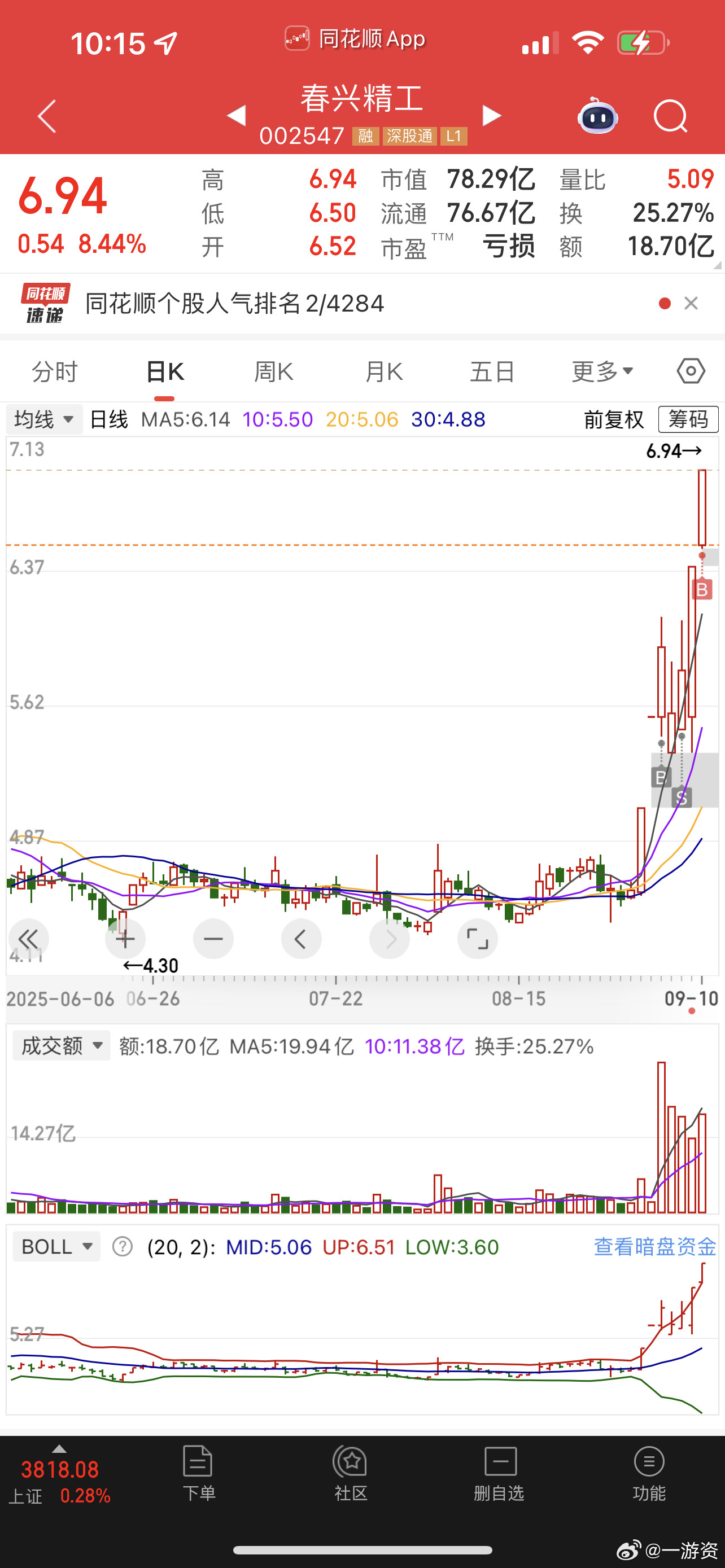725x1568 pixels.
Task: Tap MA5:6.14 indicator value
Action: pyautogui.click(x=185, y=419)
